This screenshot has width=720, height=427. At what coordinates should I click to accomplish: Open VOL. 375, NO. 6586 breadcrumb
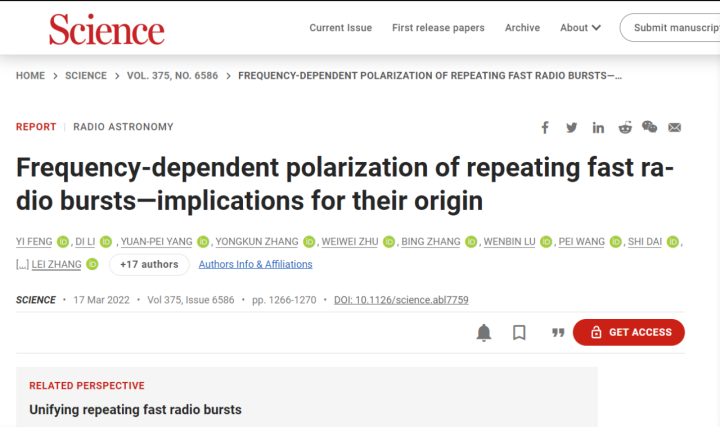pos(173,76)
